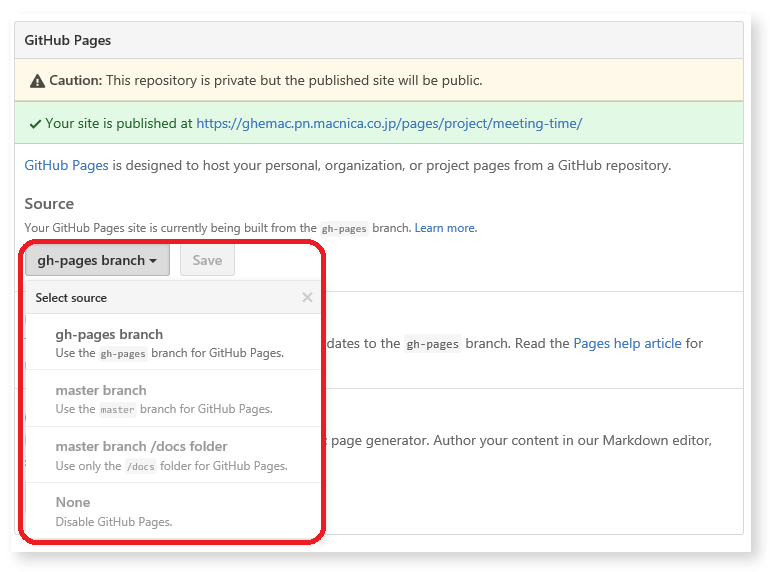
Task: Click 'Use only the /docs folder' description
Action: [171, 466]
